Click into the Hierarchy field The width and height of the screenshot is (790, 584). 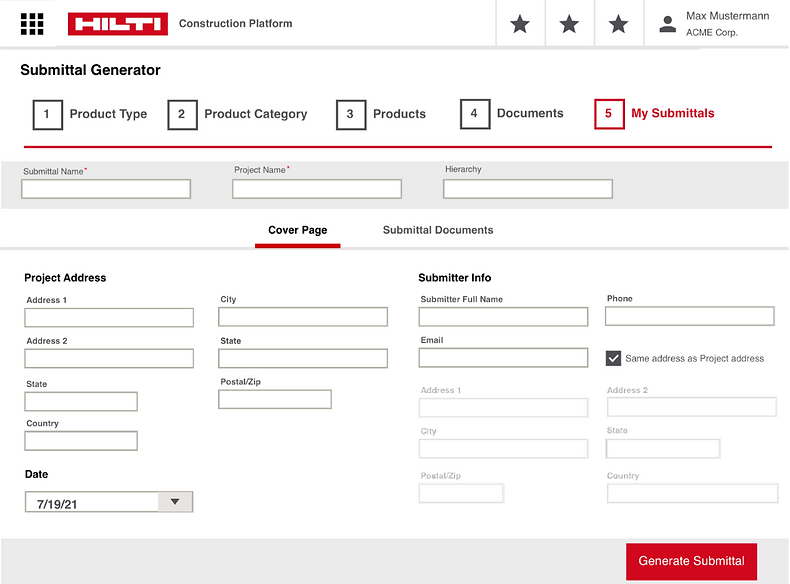(528, 189)
